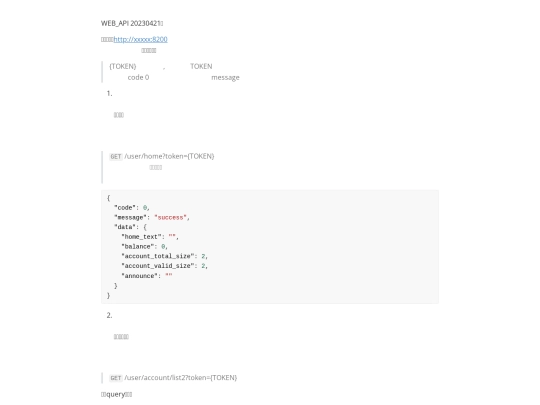Click the query parameter heading at page bottom
This screenshot has width=540, height=405.
116,394
